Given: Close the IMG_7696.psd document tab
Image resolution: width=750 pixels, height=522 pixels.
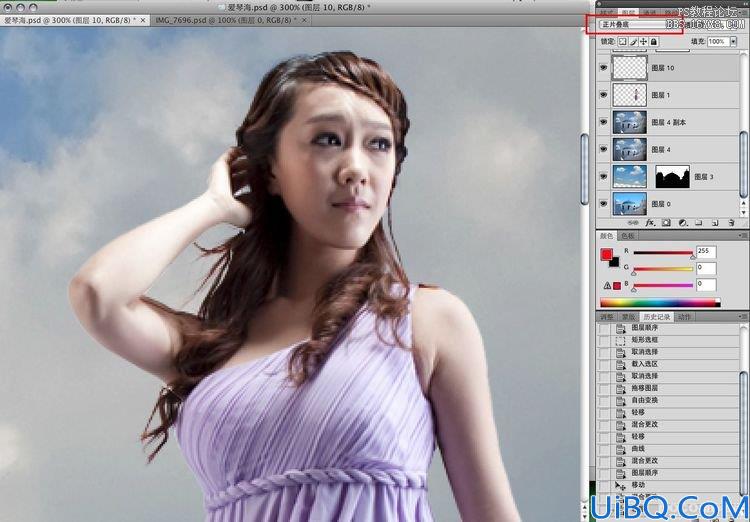Looking at the screenshot, I should pyautogui.click(x=304, y=21).
